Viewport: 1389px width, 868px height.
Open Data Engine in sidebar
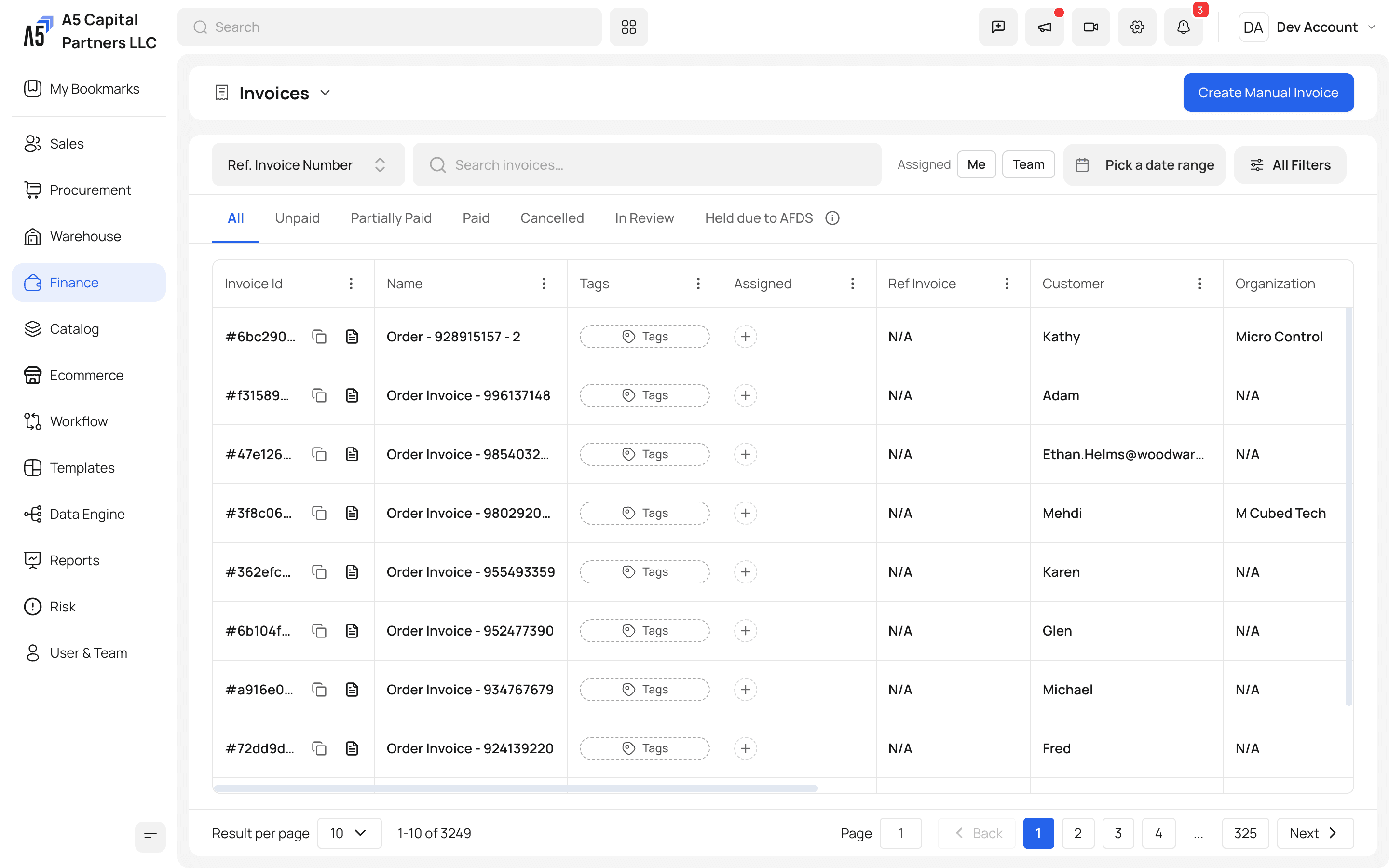click(x=88, y=514)
